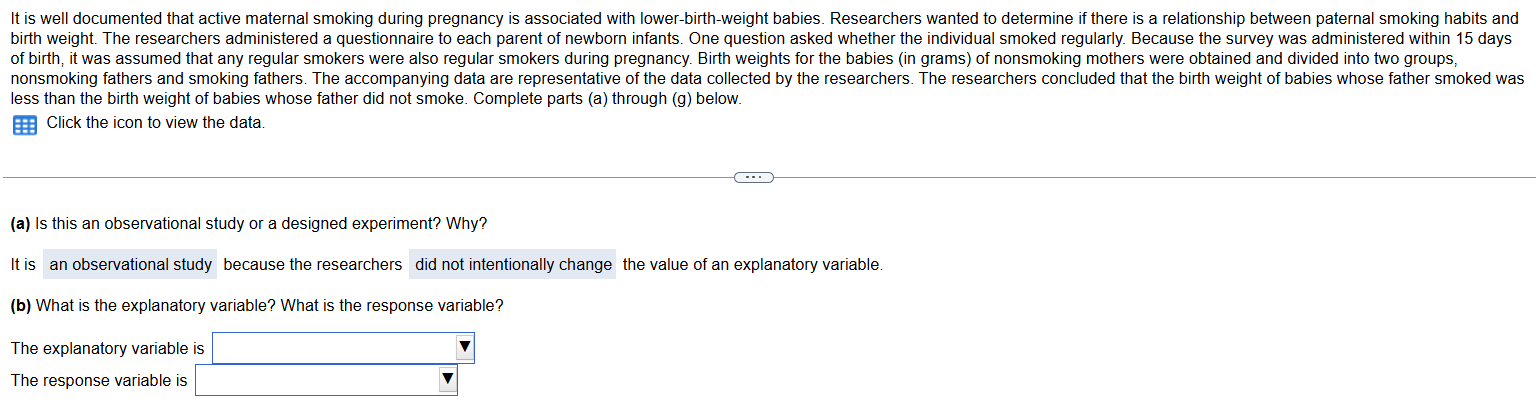Viewport: 1536px width, 406px height.
Task: Open the response variable dropdown
Action: point(326,380)
